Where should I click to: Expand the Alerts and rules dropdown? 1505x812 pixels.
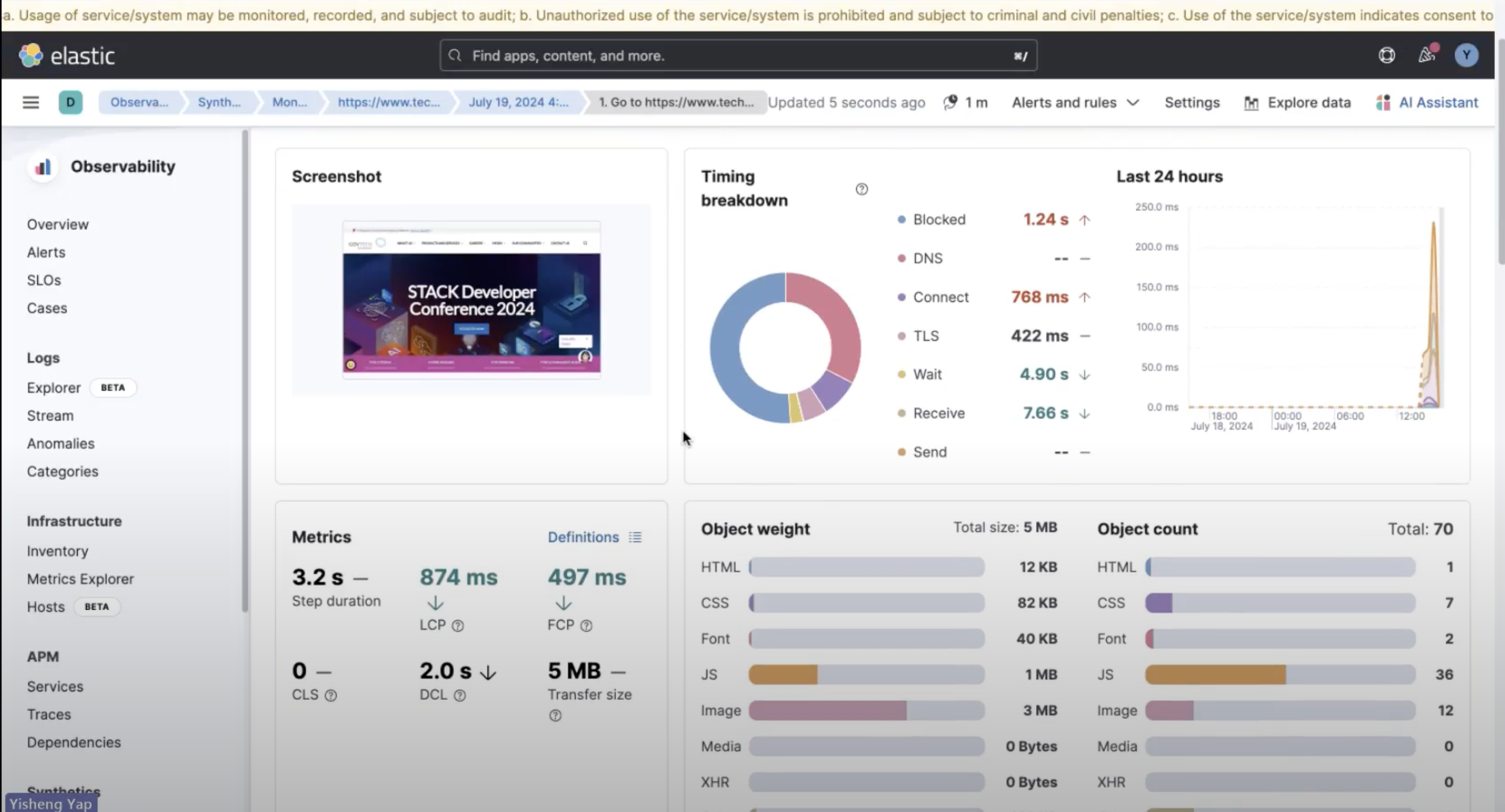tap(1075, 103)
